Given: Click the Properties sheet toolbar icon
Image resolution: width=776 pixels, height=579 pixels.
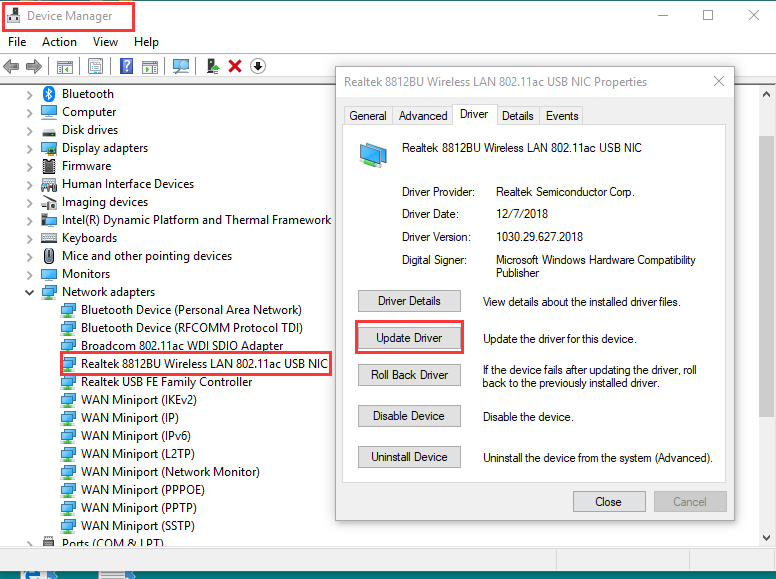Looking at the screenshot, I should (95, 66).
